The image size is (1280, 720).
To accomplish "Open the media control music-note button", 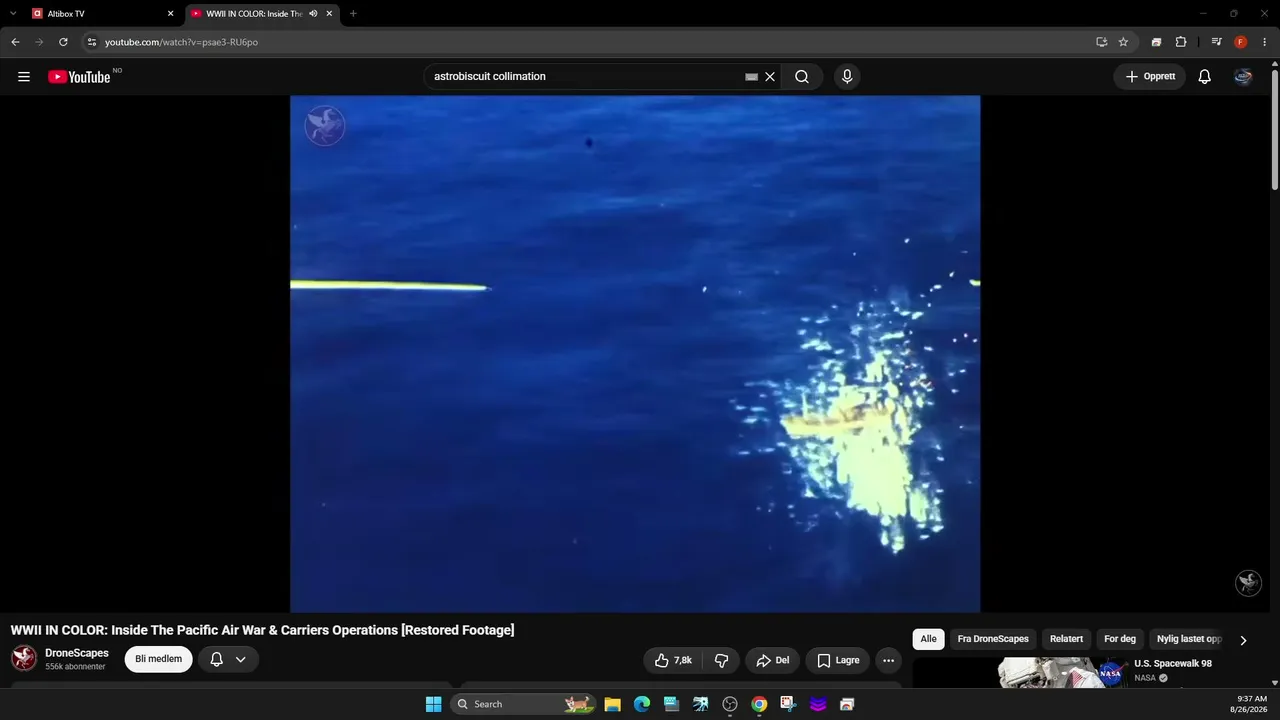I will (1216, 42).
